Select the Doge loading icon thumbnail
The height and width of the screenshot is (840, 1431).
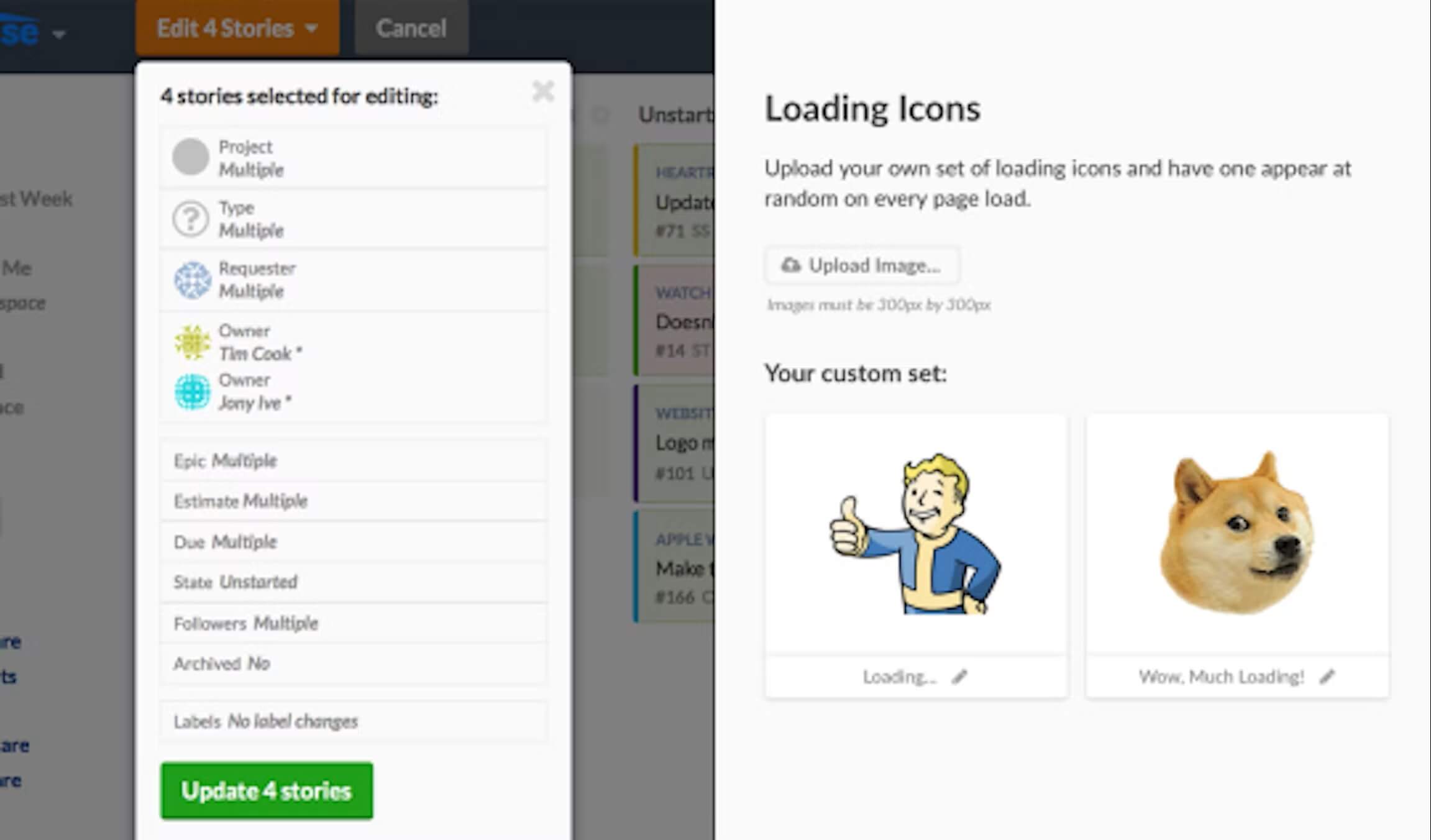pos(1237,534)
